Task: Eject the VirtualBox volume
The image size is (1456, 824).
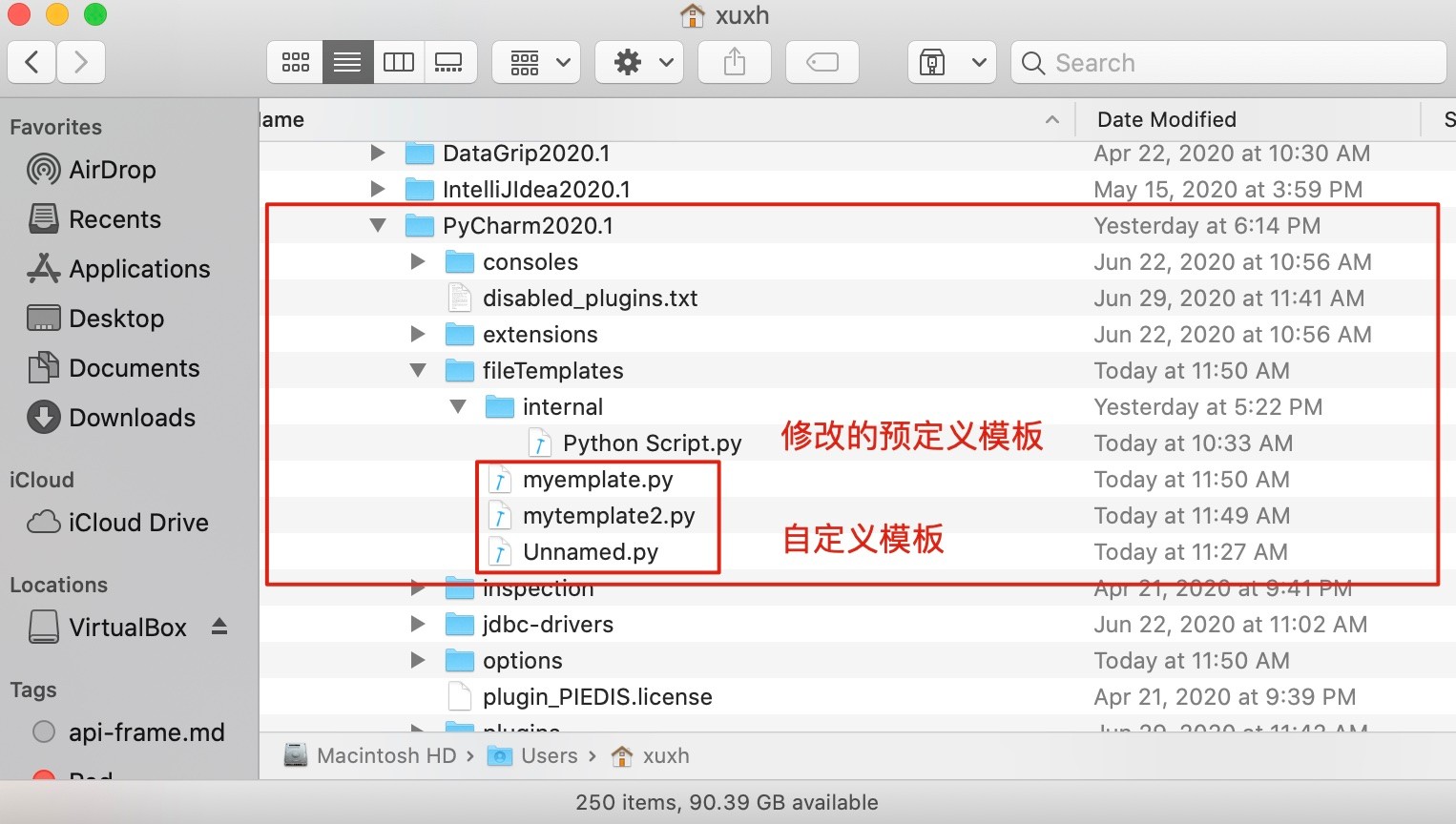Action: coord(219,627)
